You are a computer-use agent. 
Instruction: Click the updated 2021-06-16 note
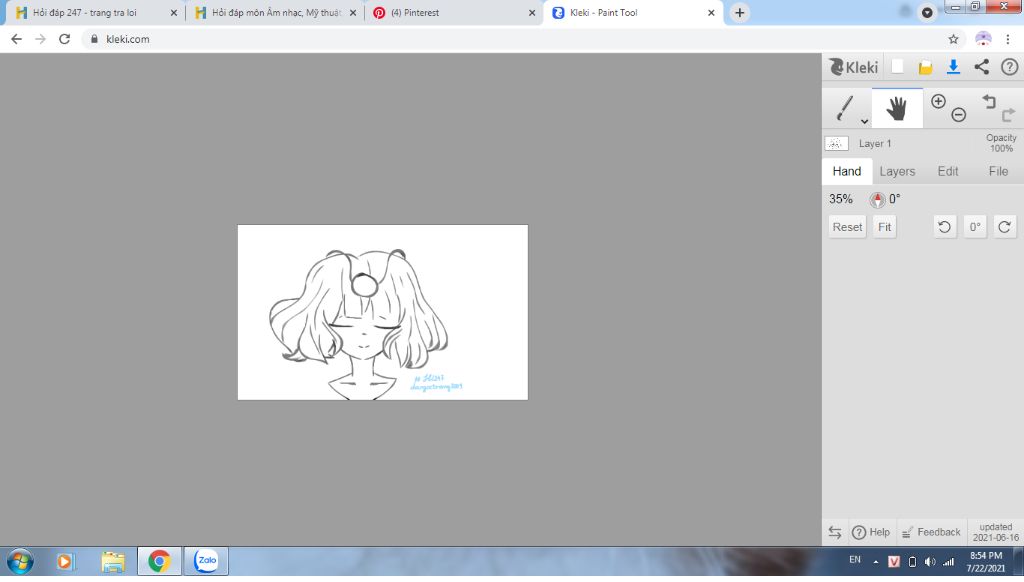pyautogui.click(x=995, y=532)
